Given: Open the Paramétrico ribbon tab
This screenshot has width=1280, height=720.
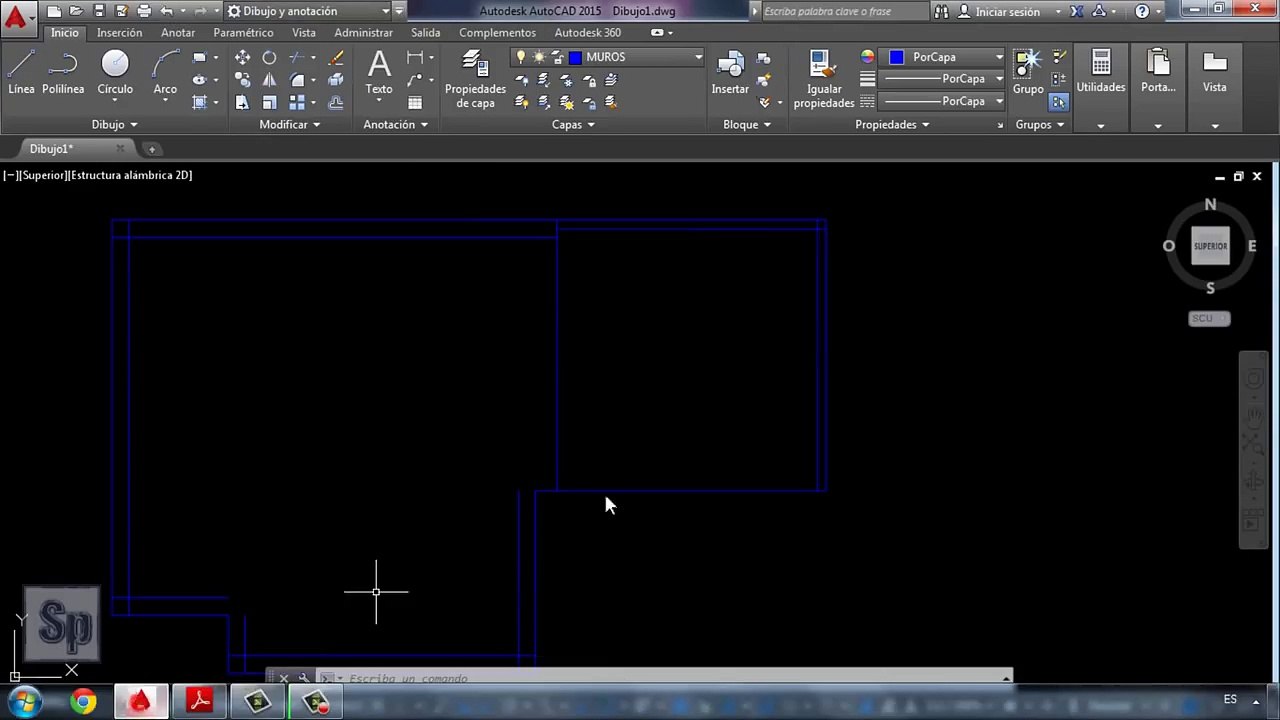Looking at the screenshot, I should pyautogui.click(x=243, y=33).
